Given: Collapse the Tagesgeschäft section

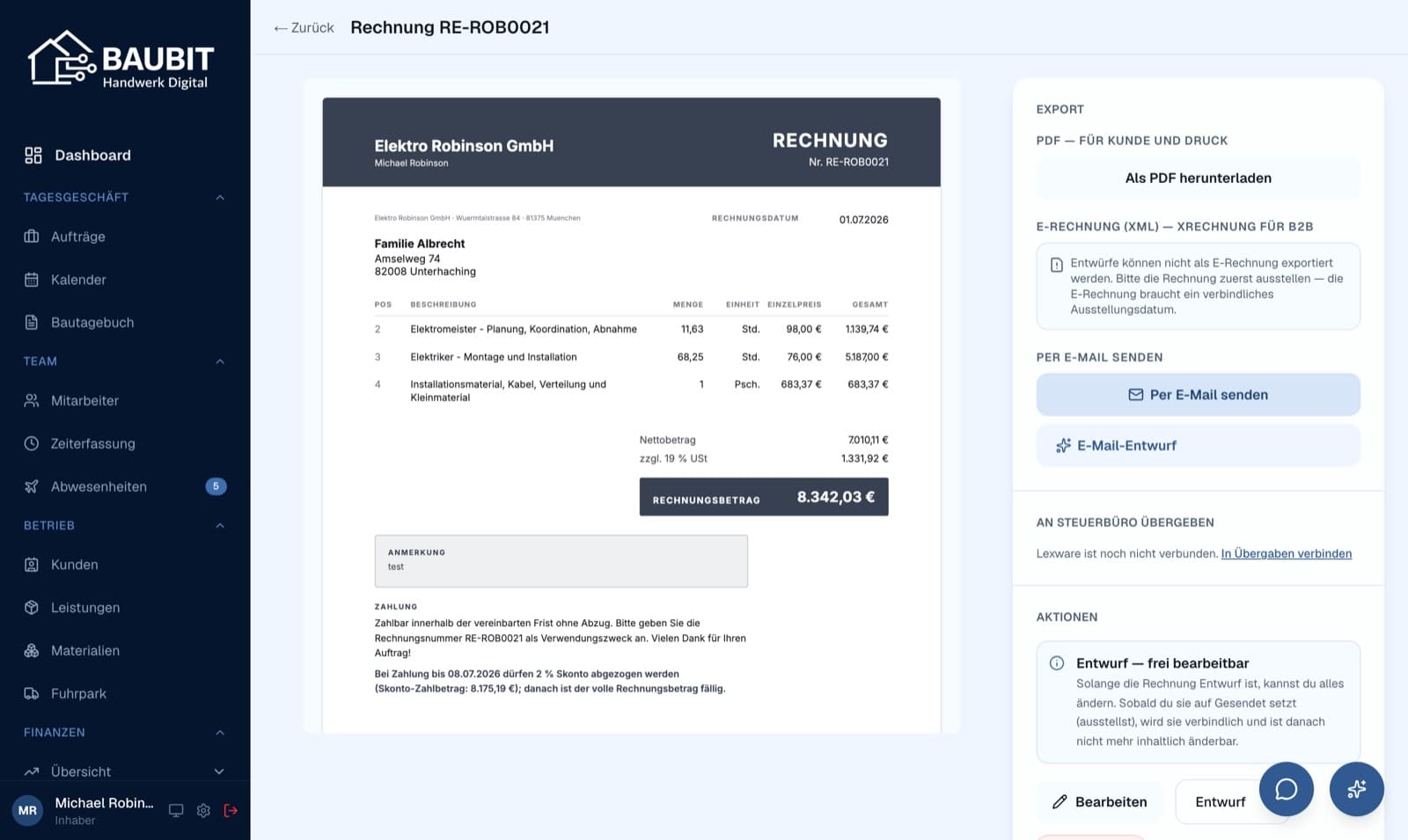Looking at the screenshot, I should (220, 197).
